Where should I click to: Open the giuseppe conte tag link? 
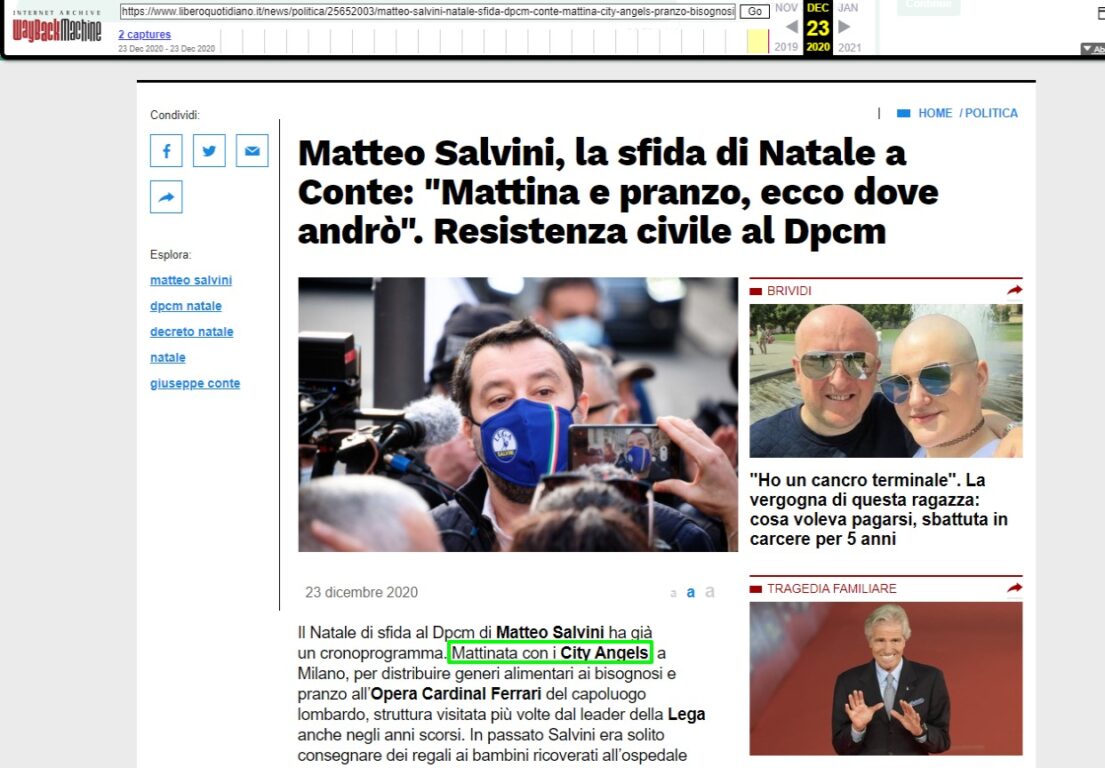(x=195, y=383)
